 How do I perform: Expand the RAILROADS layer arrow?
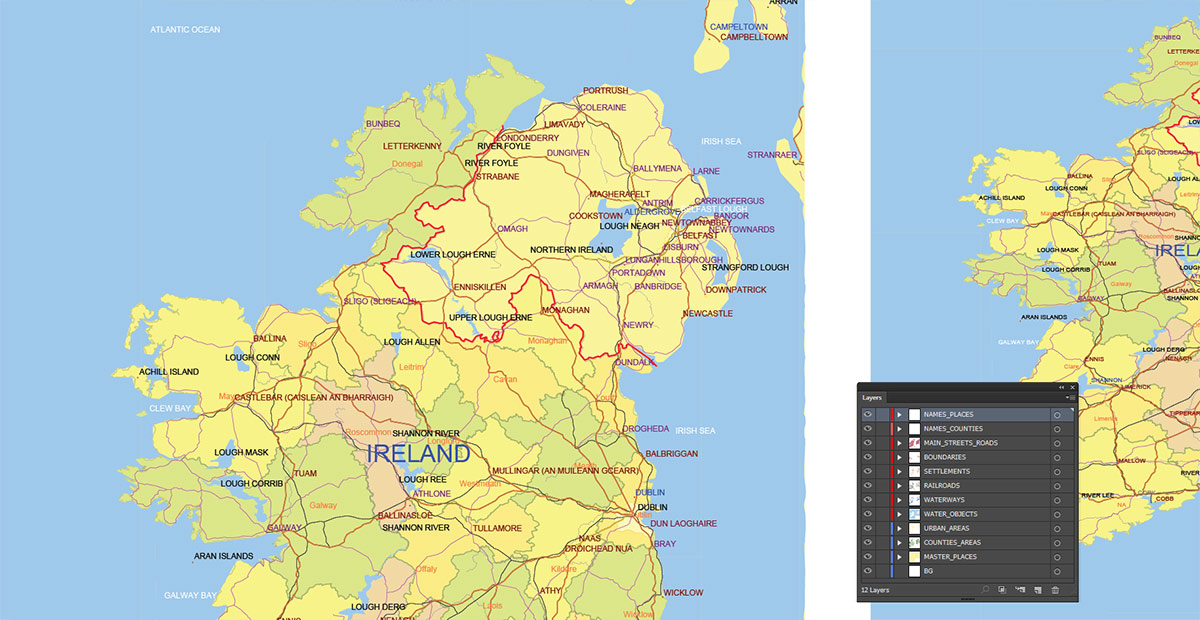(899, 486)
